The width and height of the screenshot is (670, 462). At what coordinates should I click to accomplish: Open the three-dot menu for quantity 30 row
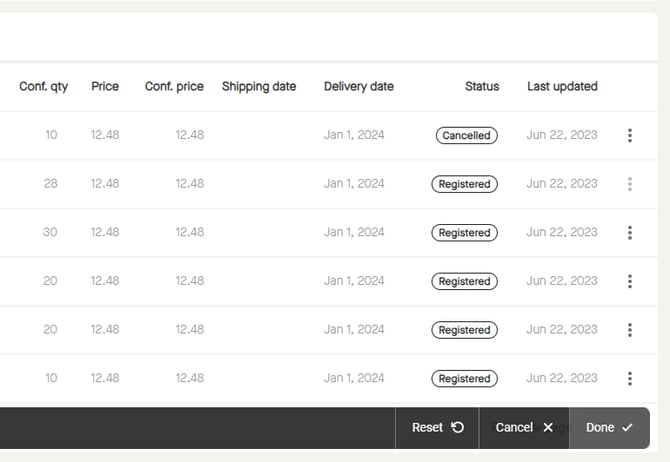coord(629,233)
